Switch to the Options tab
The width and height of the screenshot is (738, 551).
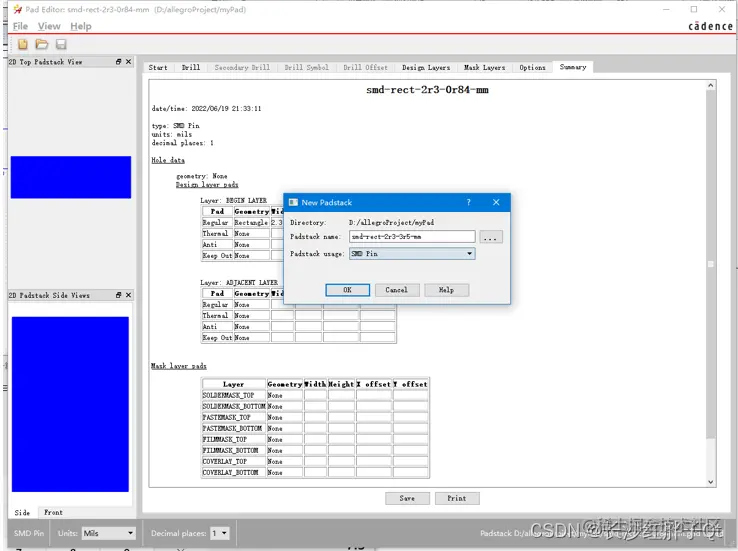click(x=532, y=68)
